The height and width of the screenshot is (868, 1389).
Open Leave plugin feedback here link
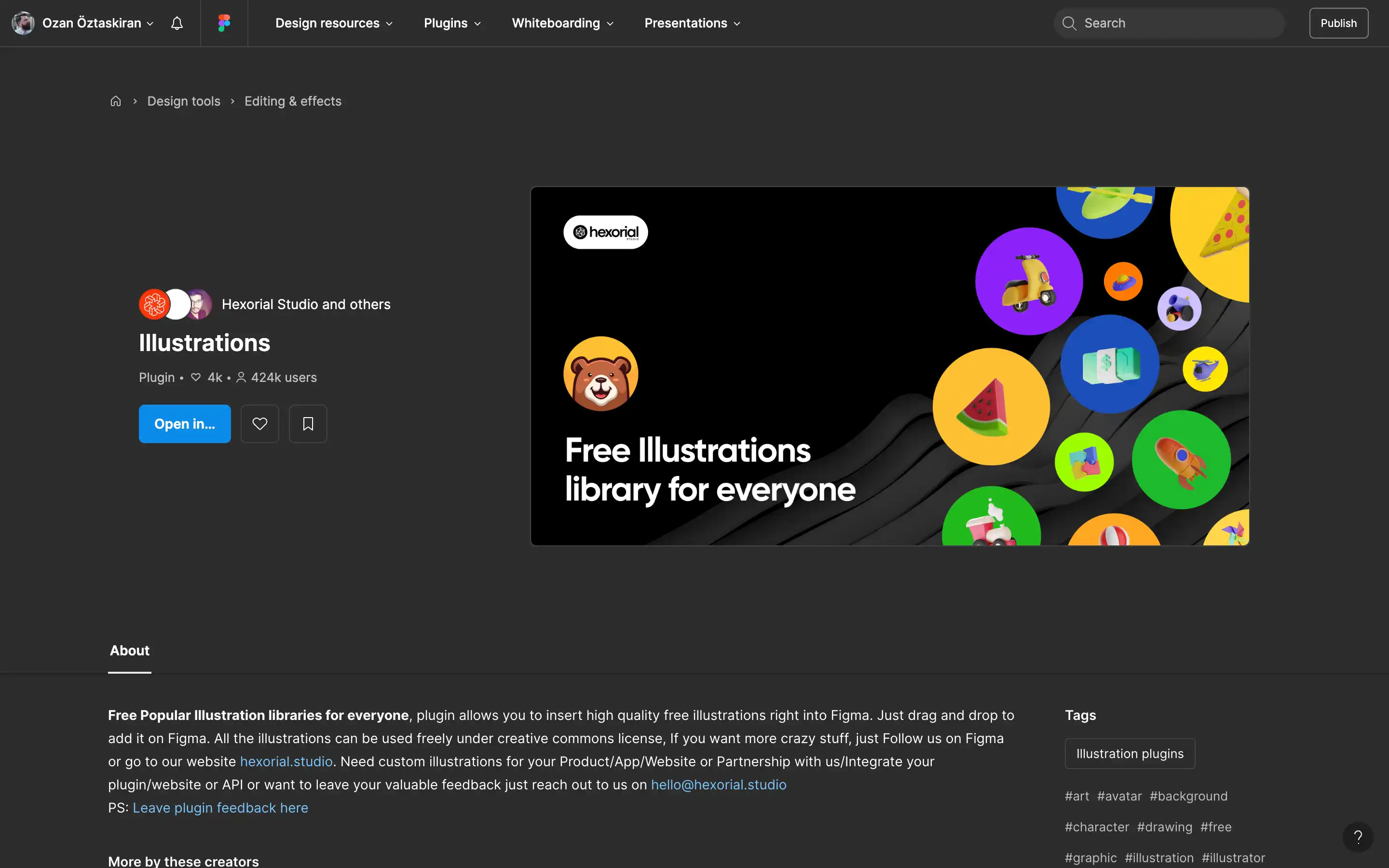[220, 808]
